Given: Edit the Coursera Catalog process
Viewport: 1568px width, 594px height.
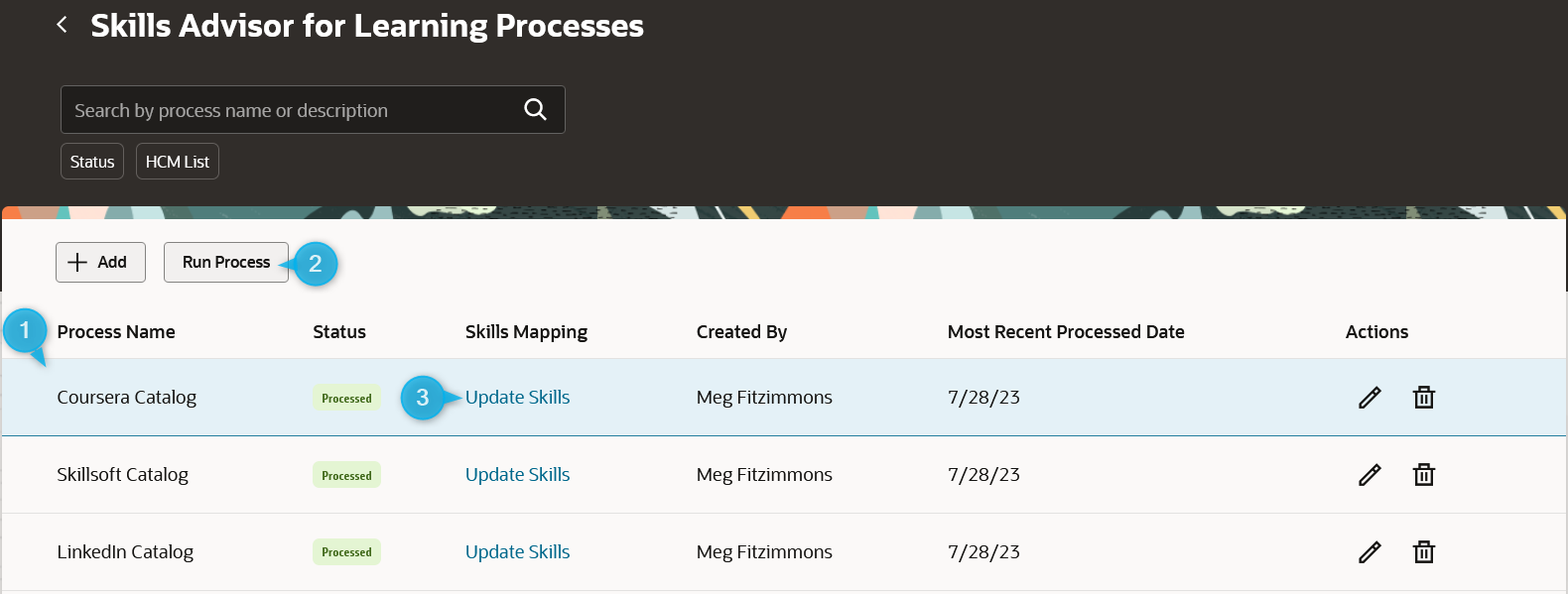Looking at the screenshot, I should click(x=1370, y=398).
